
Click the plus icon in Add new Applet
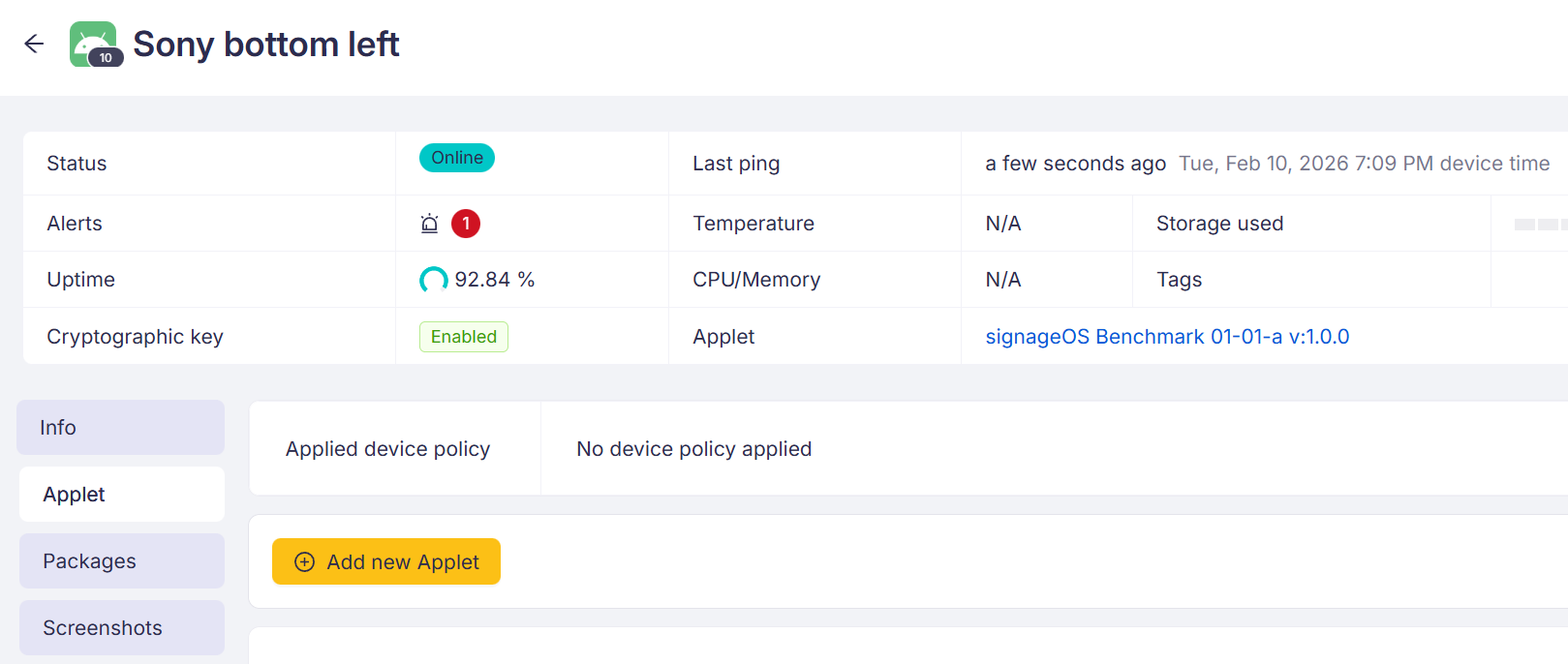304,562
